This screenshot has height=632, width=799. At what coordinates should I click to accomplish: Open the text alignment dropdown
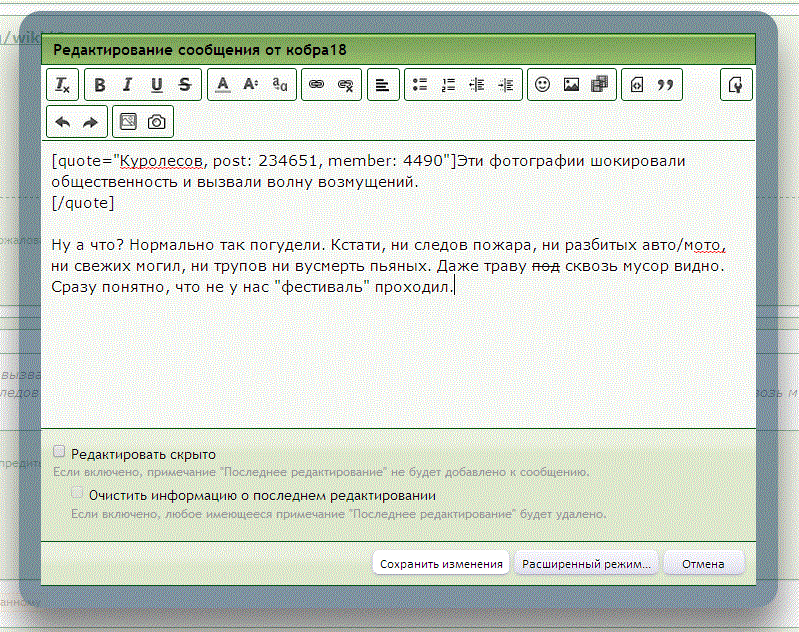382,86
